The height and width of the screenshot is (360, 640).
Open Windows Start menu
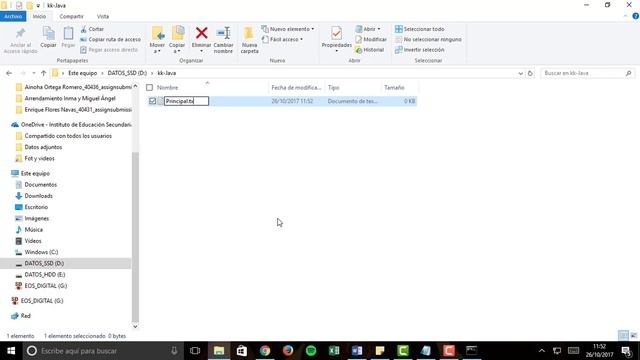click(x=11, y=351)
